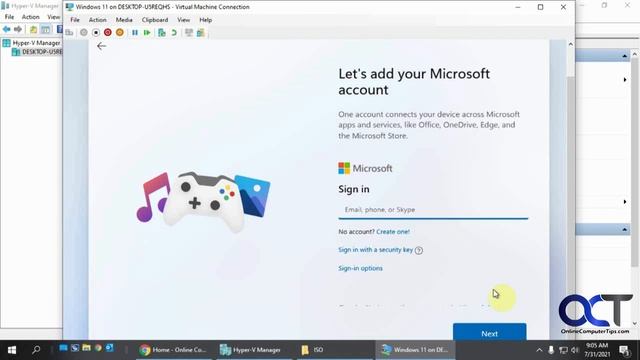This screenshot has height=360, width=640.
Task: Open the VM Connection Action menu
Action: click(x=98, y=20)
